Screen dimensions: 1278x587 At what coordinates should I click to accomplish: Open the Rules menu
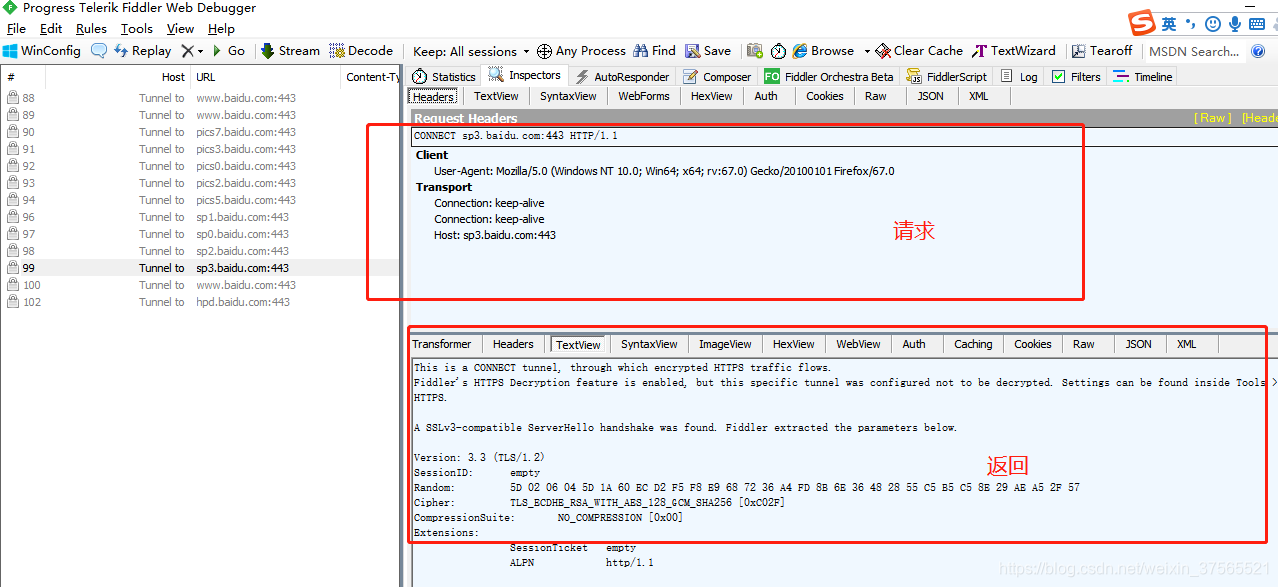tap(91, 29)
